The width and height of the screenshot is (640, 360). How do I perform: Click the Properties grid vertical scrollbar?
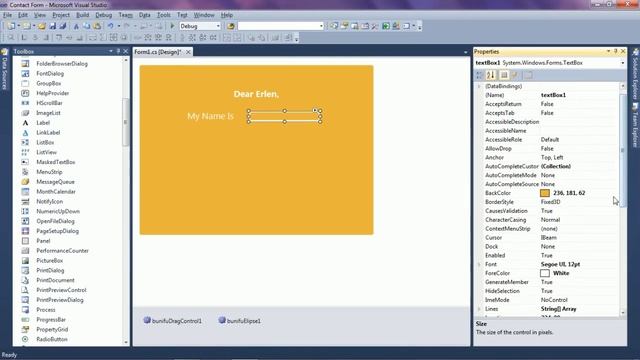click(622, 199)
